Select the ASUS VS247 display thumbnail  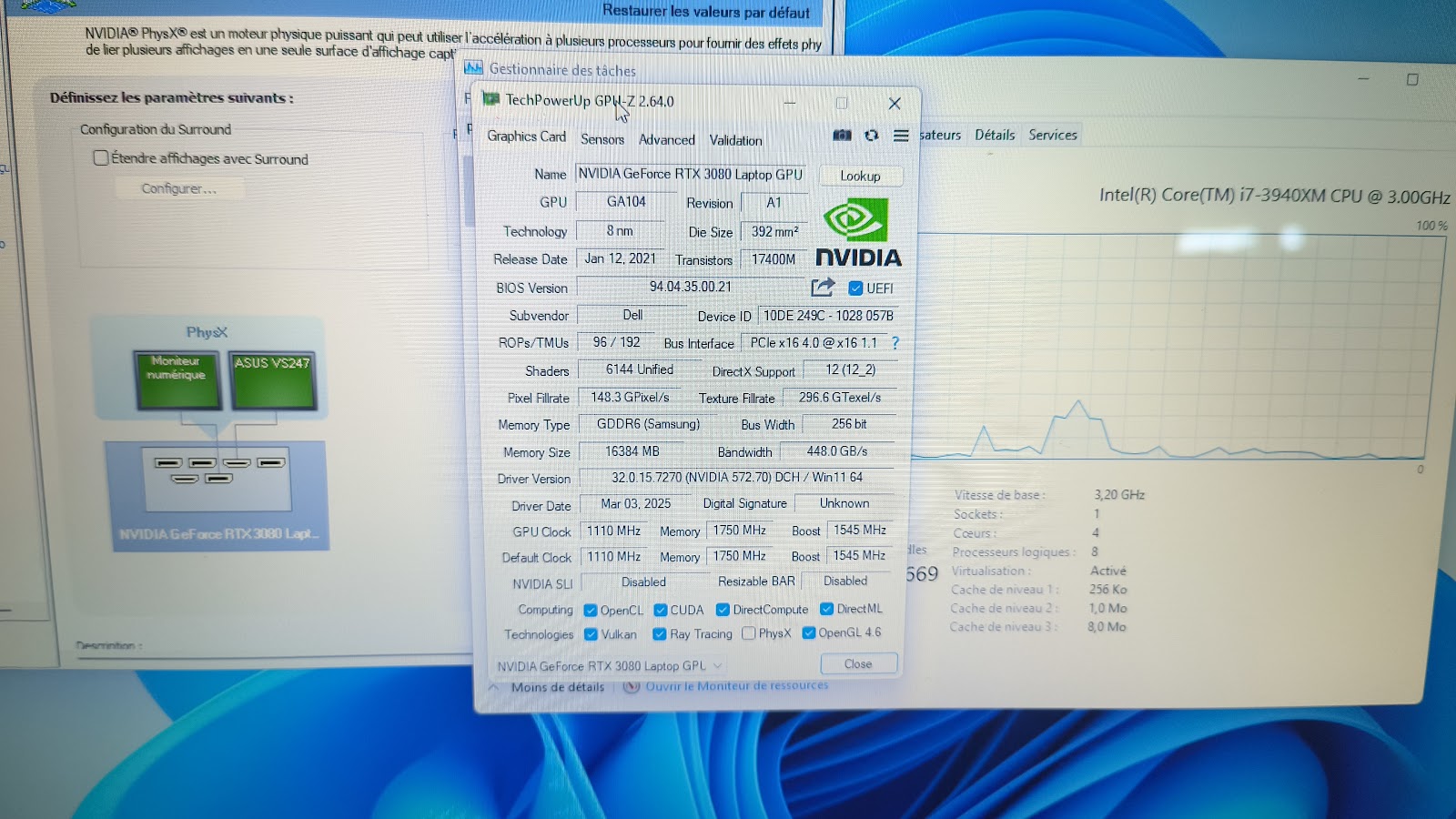(x=272, y=380)
